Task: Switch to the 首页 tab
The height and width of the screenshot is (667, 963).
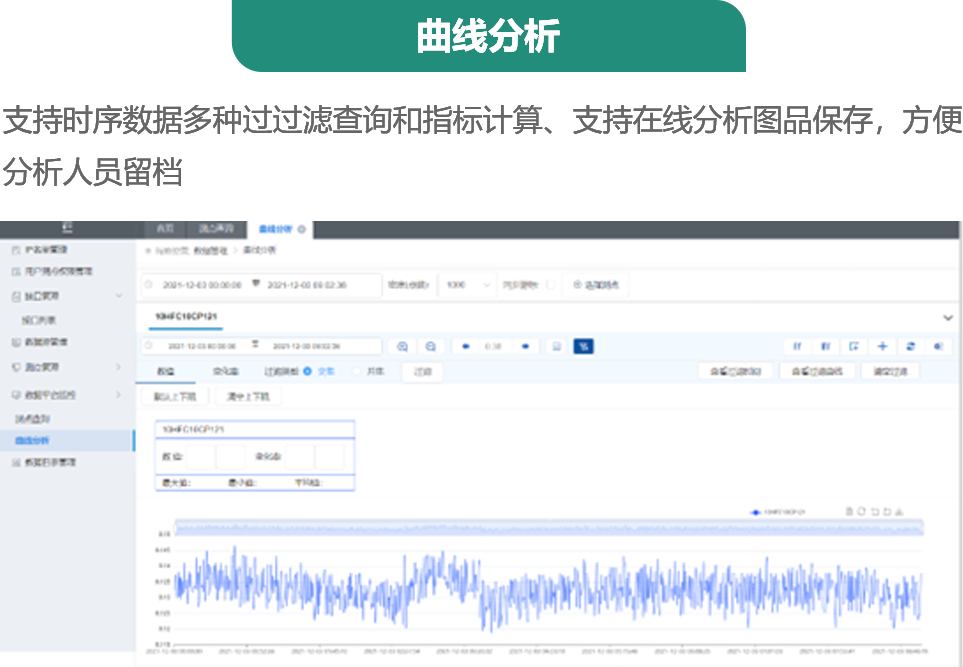Action: [x=164, y=229]
